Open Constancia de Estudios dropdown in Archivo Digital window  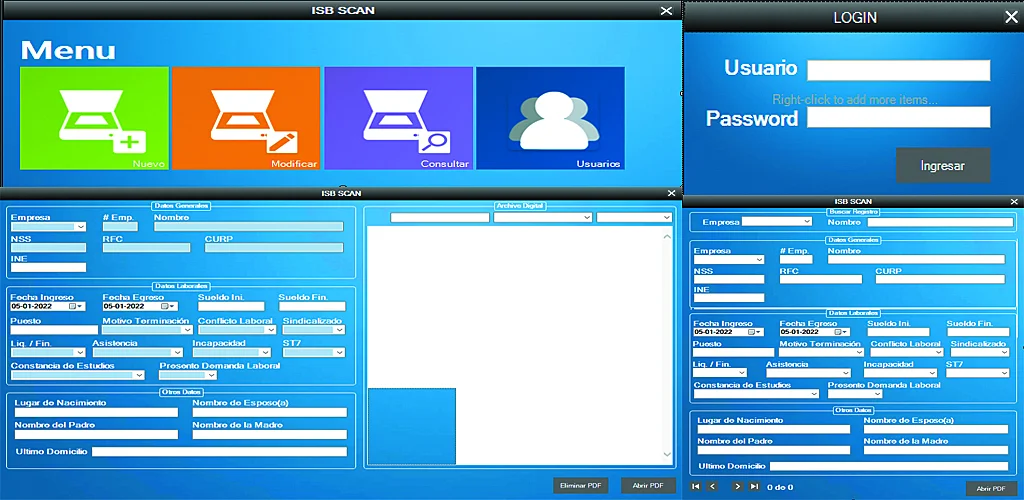[138, 376]
